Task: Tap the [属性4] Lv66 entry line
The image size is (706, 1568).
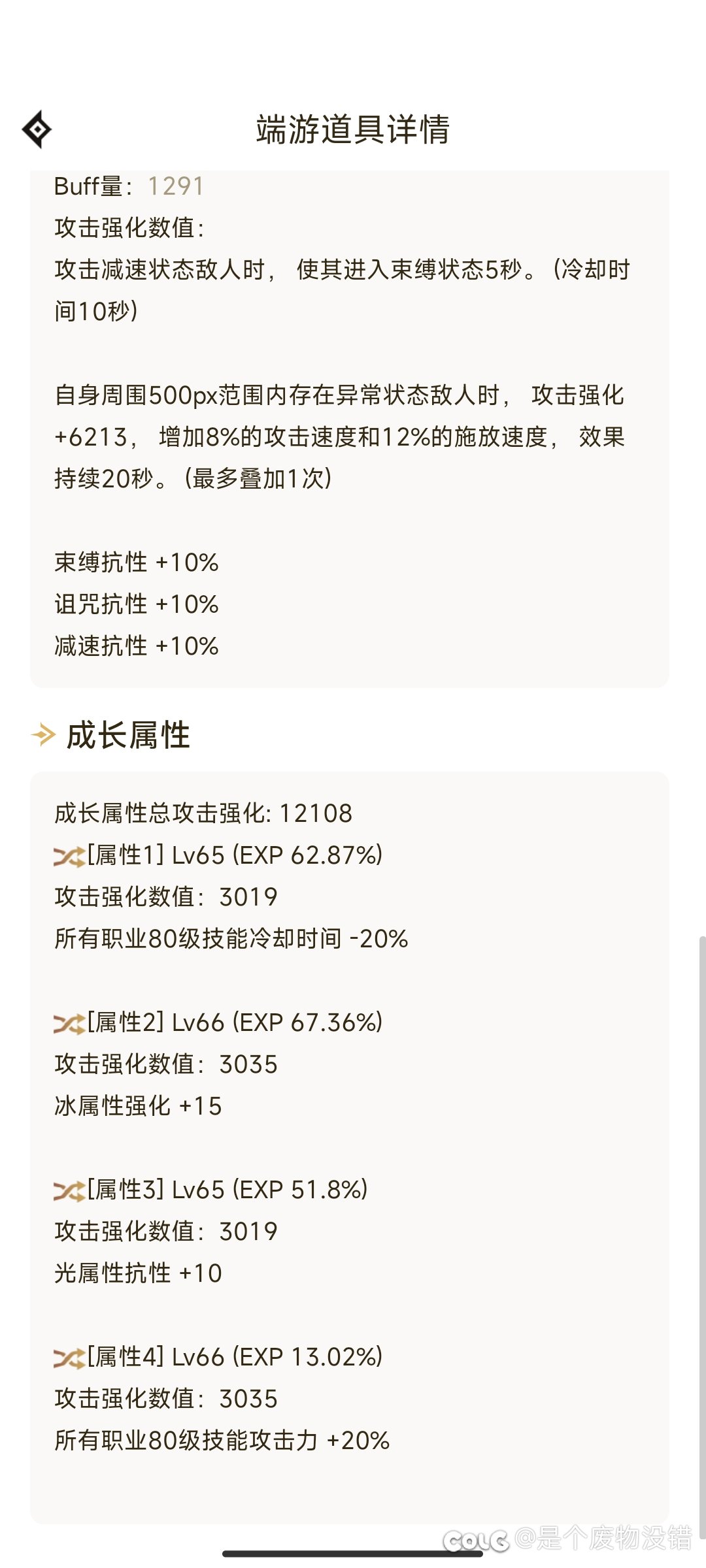Action: pyautogui.click(x=218, y=1357)
